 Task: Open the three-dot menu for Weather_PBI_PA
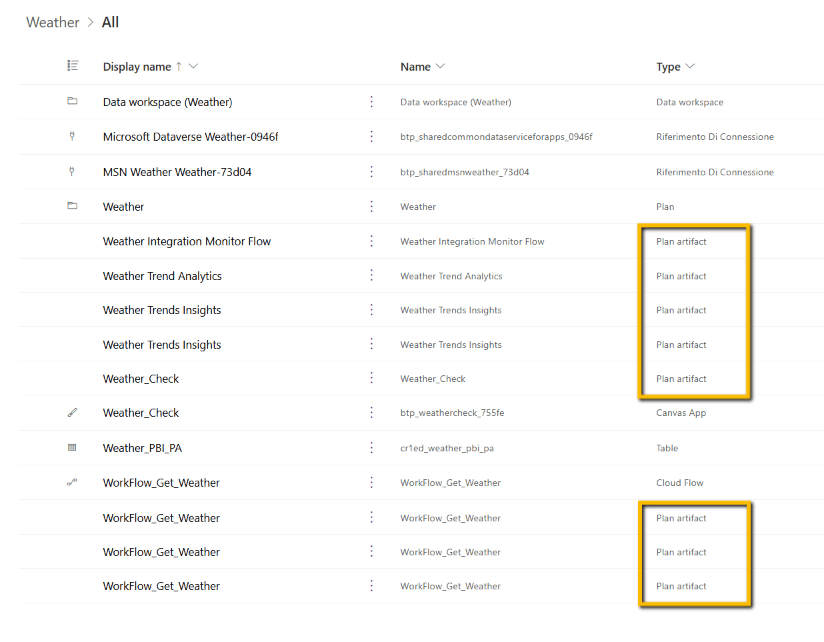pos(372,448)
